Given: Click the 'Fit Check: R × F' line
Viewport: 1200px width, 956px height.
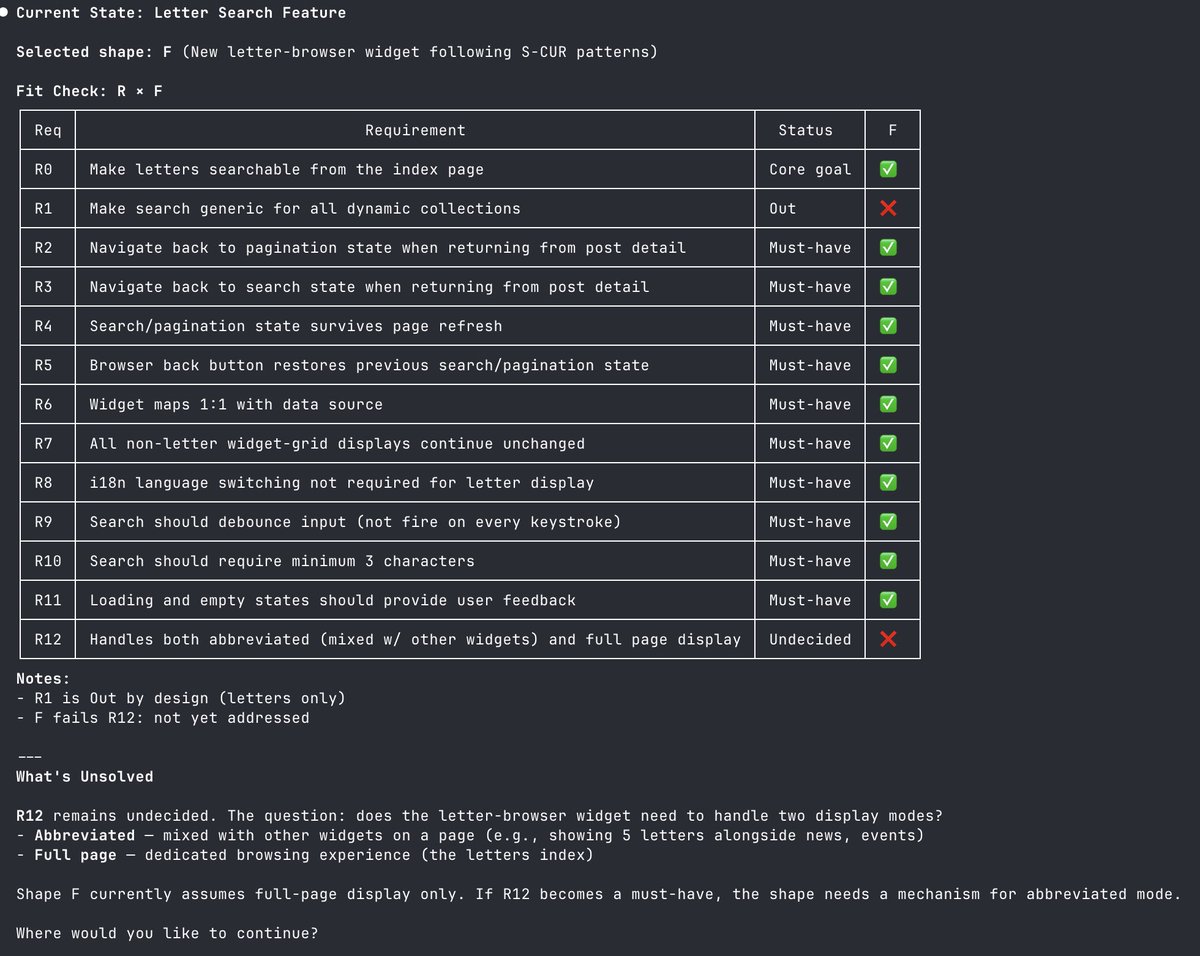Looking at the screenshot, I should (x=89, y=91).
